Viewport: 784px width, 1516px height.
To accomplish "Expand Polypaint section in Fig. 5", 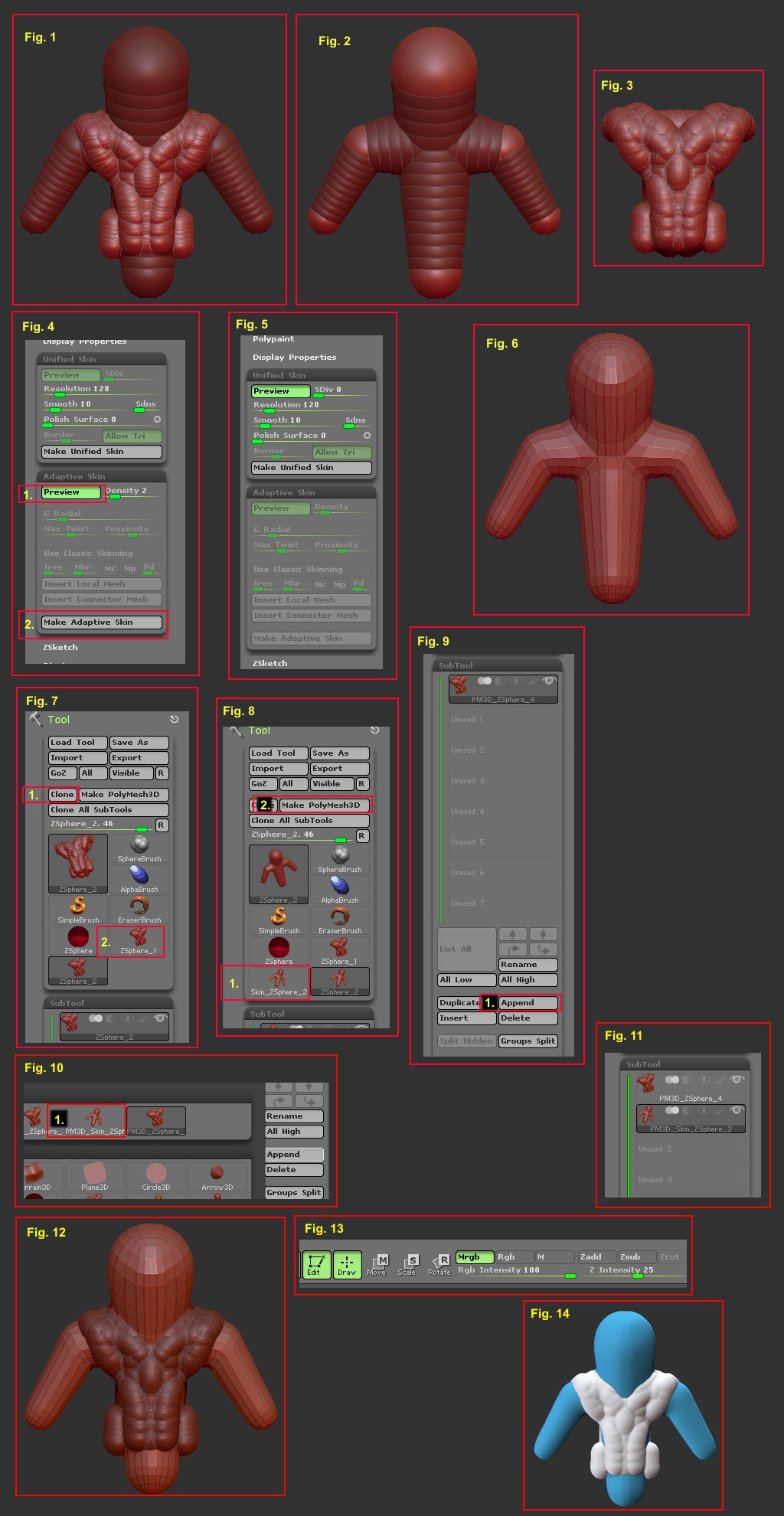I will tap(273, 339).
